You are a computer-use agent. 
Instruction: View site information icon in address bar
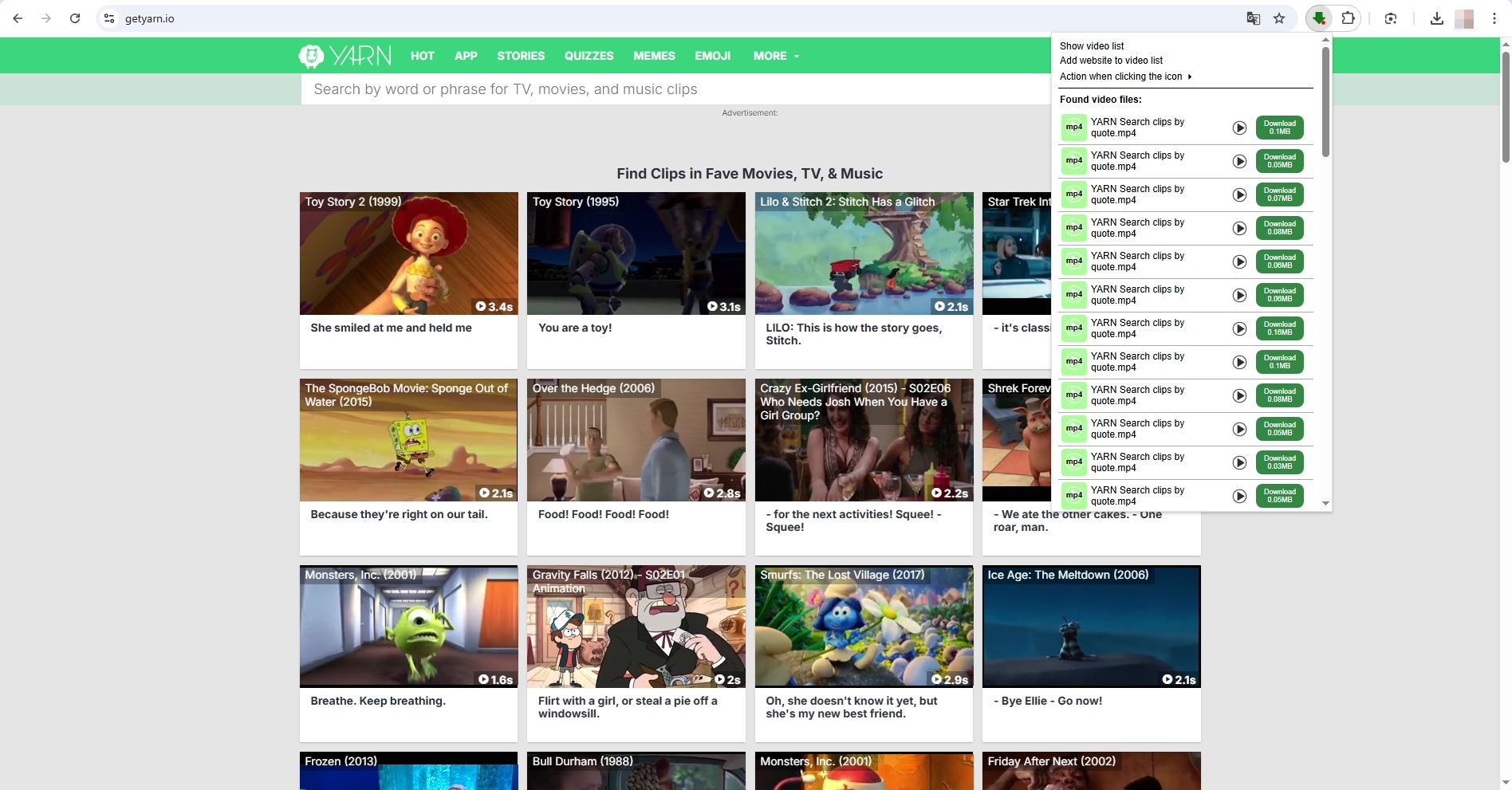[109, 18]
